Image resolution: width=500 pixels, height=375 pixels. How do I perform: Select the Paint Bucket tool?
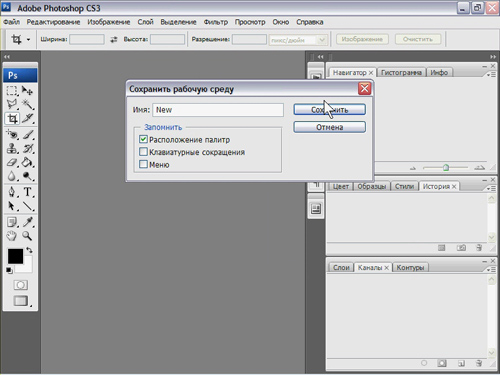pyautogui.click(x=28, y=163)
